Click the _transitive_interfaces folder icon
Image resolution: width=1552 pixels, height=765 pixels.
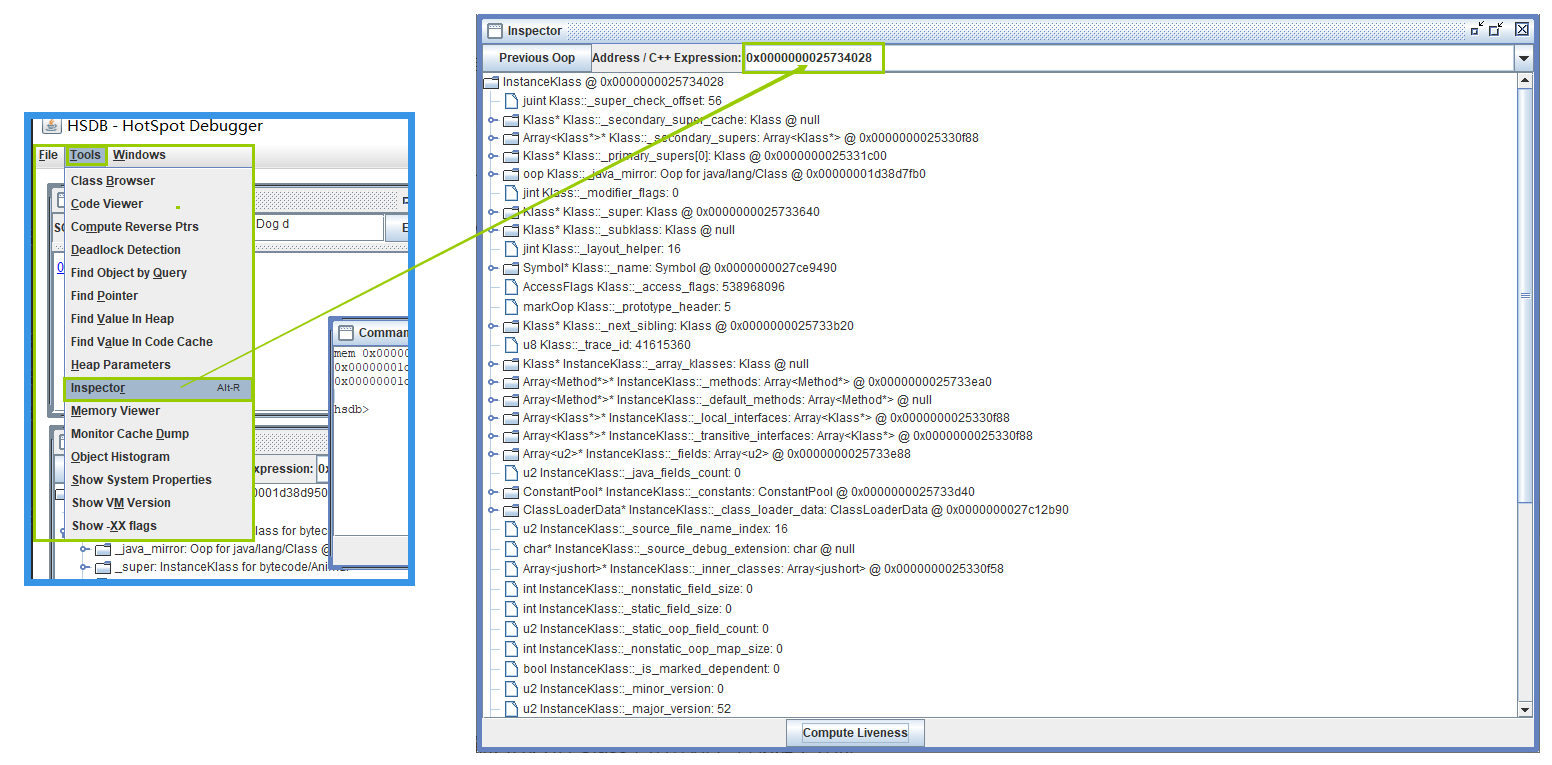[511, 436]
